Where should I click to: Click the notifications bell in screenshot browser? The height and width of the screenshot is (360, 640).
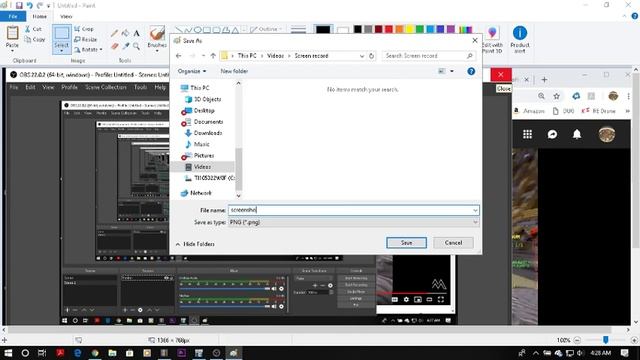(577, 134)
